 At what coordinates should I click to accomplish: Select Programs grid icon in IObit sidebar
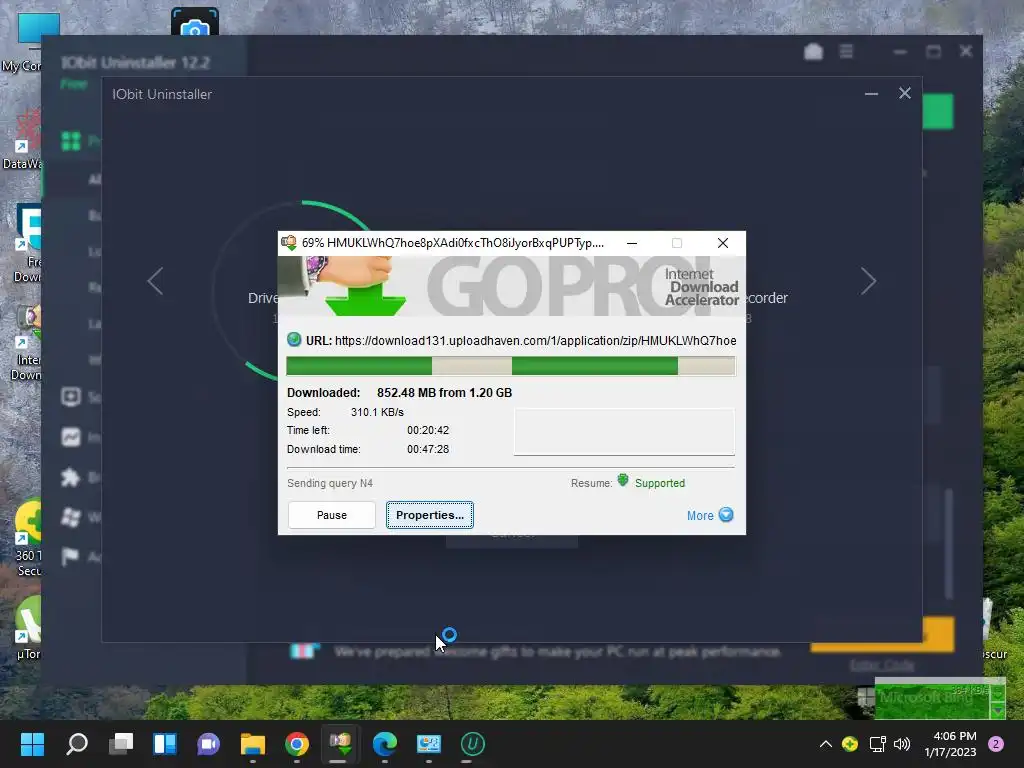71,141
